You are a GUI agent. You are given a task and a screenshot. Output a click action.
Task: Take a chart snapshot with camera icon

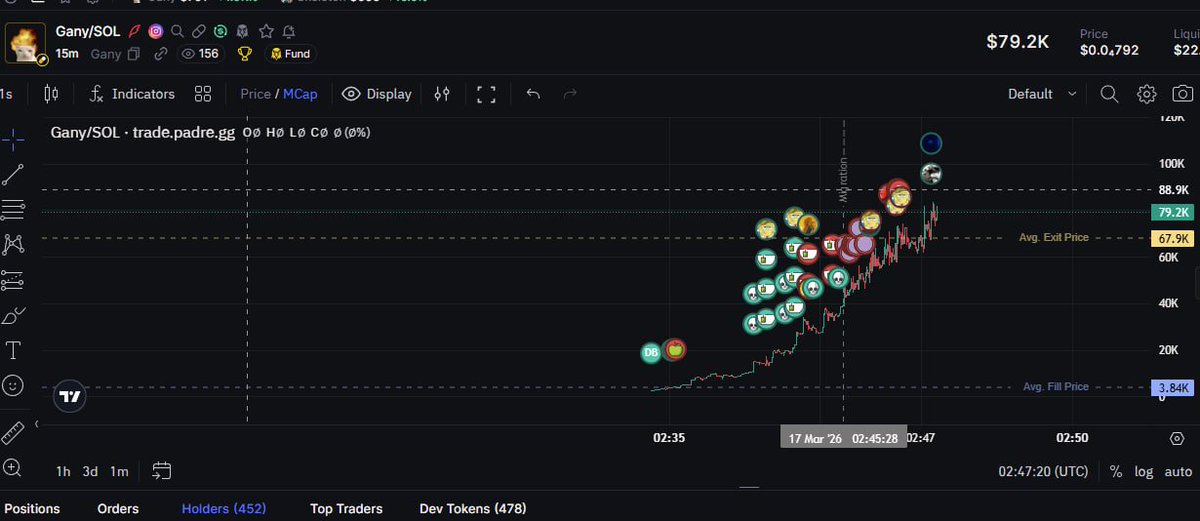(x=1183, y=94)
